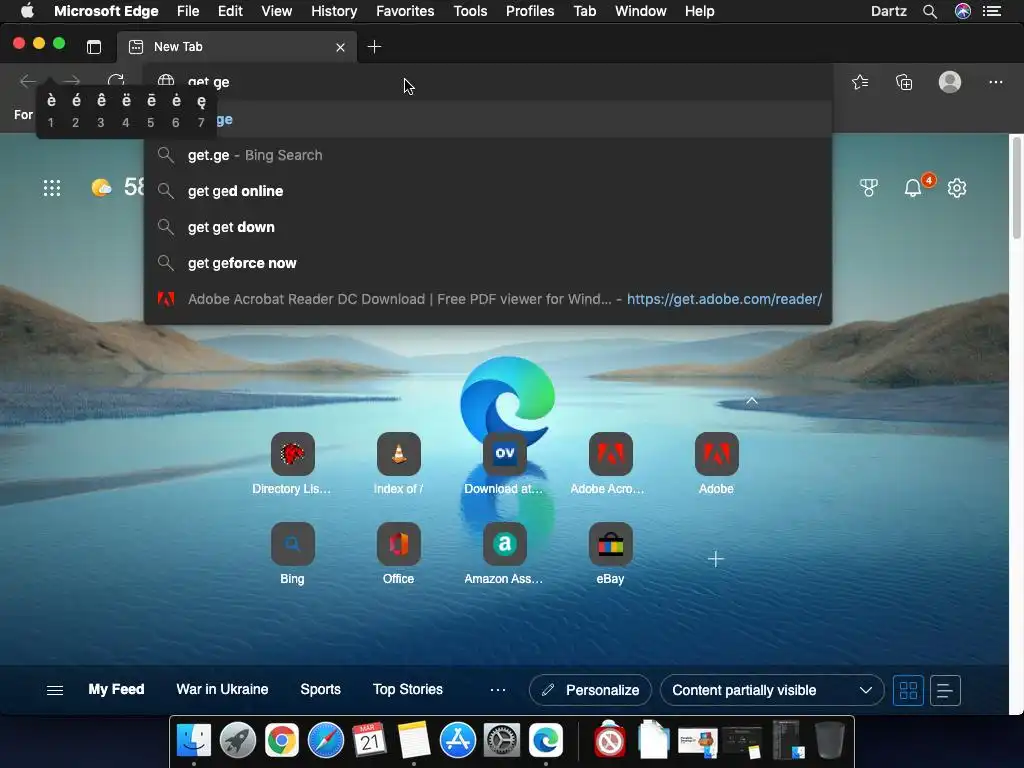The width and height of the screenshot is (1024, 768).
Task: Launch Google Chrome from the Dock
Action: tap(281, 741)
